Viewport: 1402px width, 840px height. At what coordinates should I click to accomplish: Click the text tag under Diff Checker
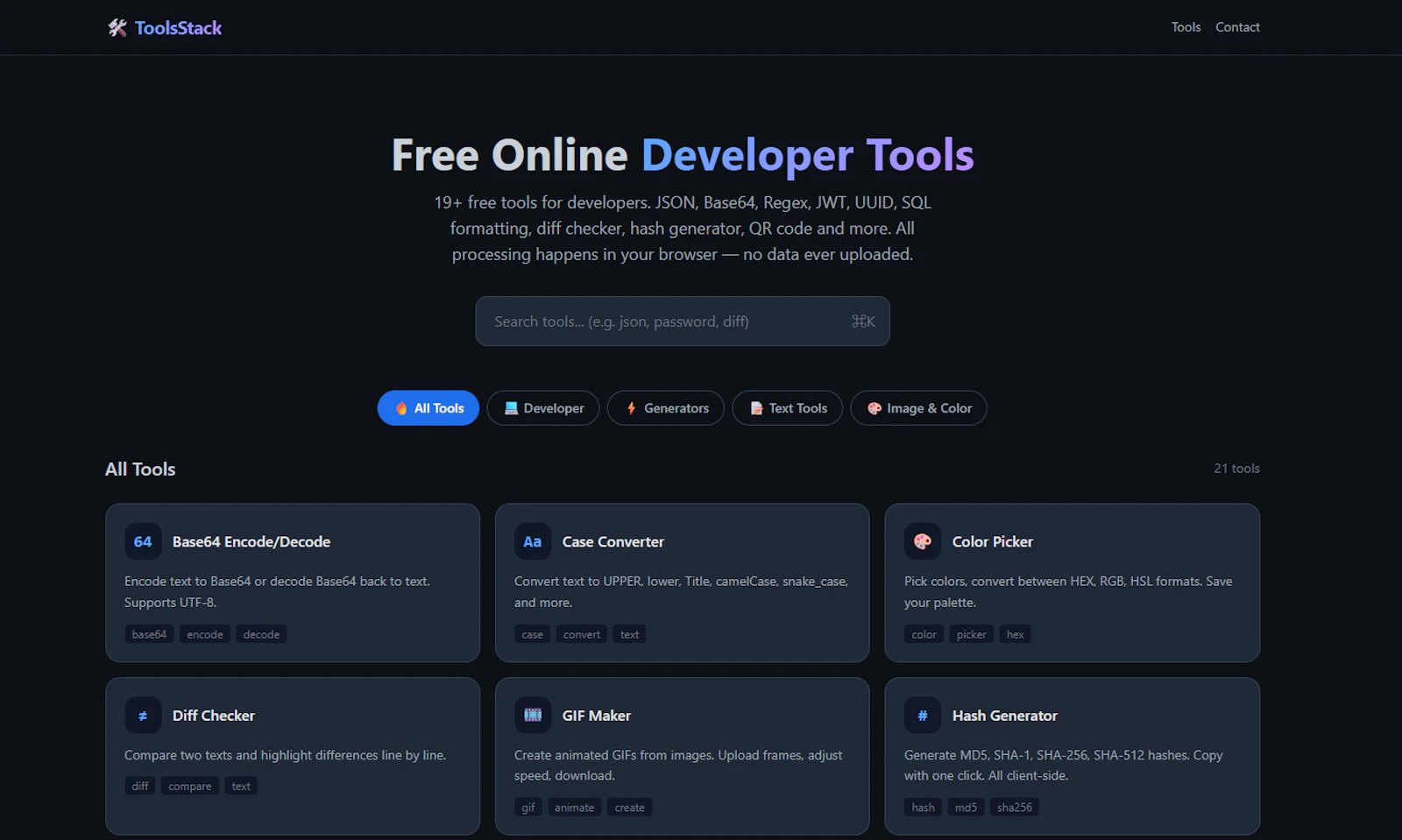(241, 786)
